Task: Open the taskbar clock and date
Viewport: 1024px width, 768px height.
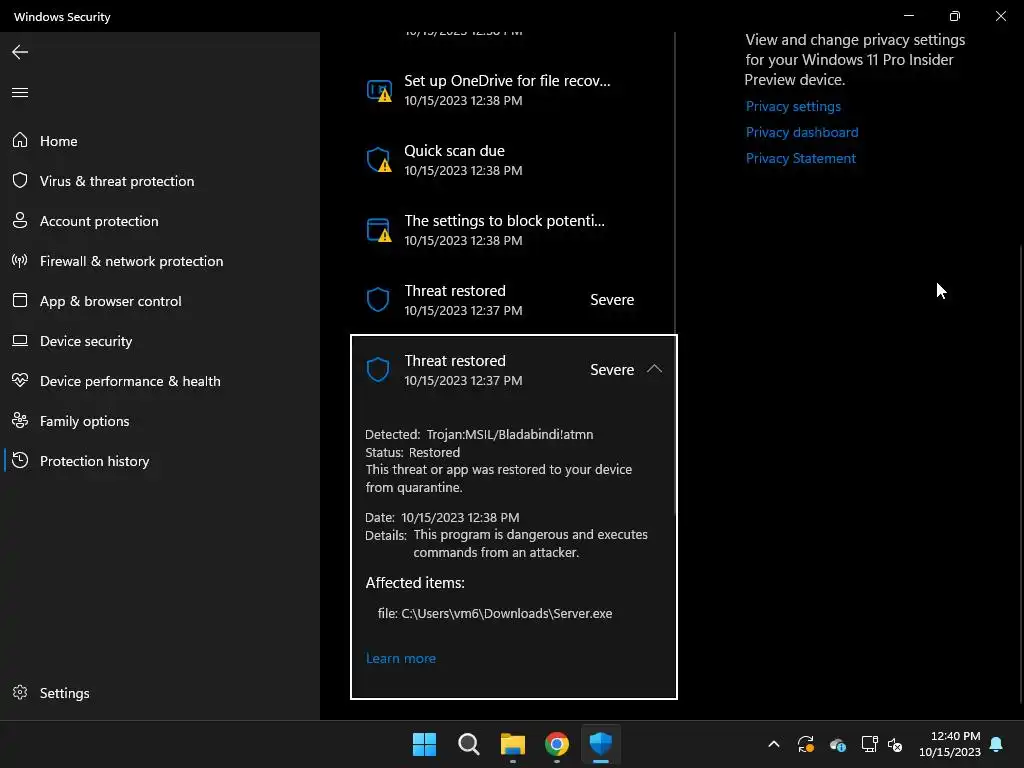Action: pyautogui.click(x=950, y=744)
